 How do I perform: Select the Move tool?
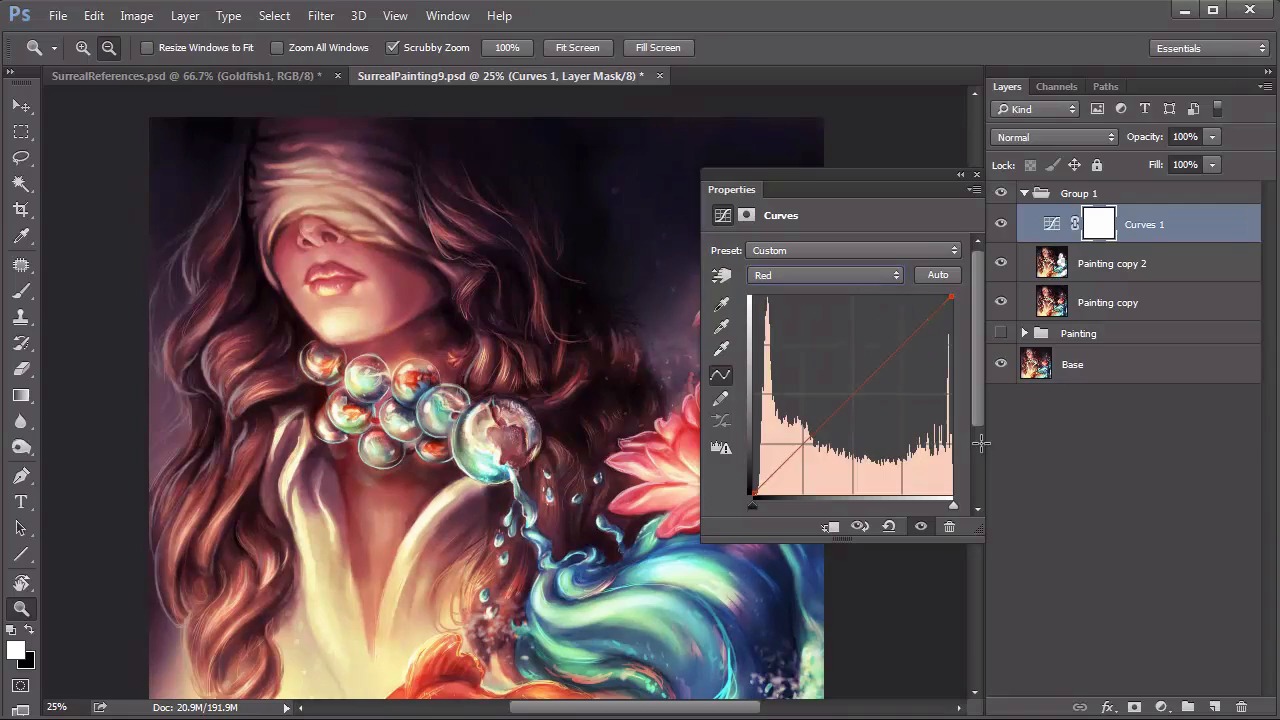coord(21,106)
